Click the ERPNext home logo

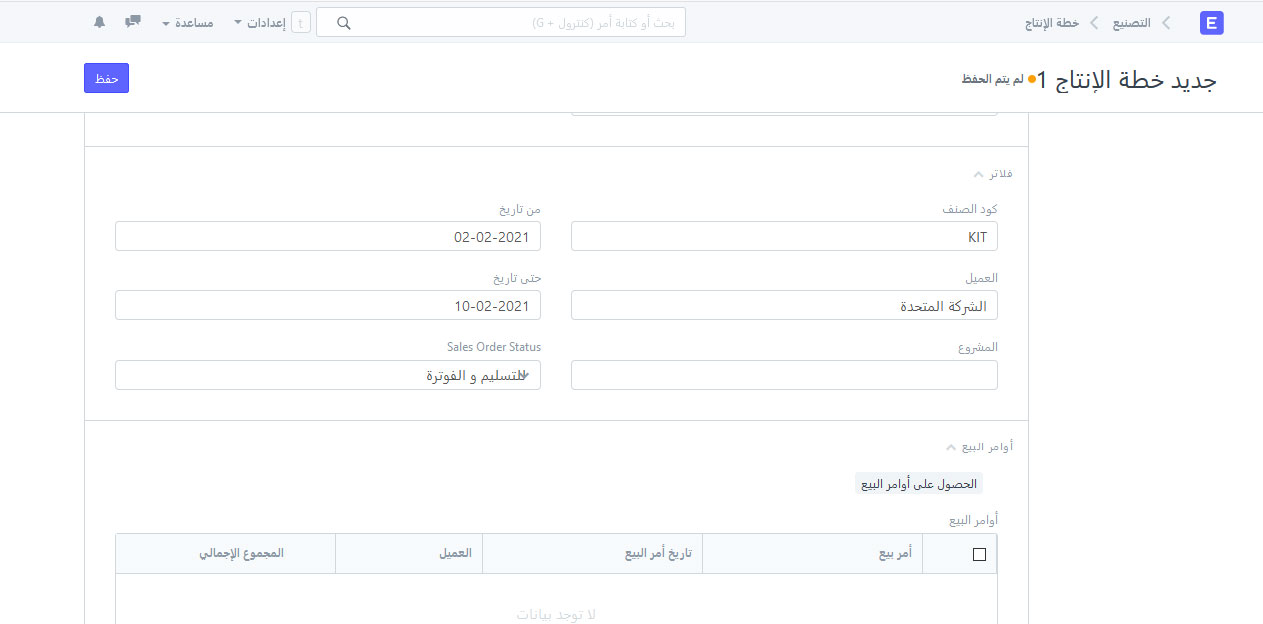point(1212,23)
